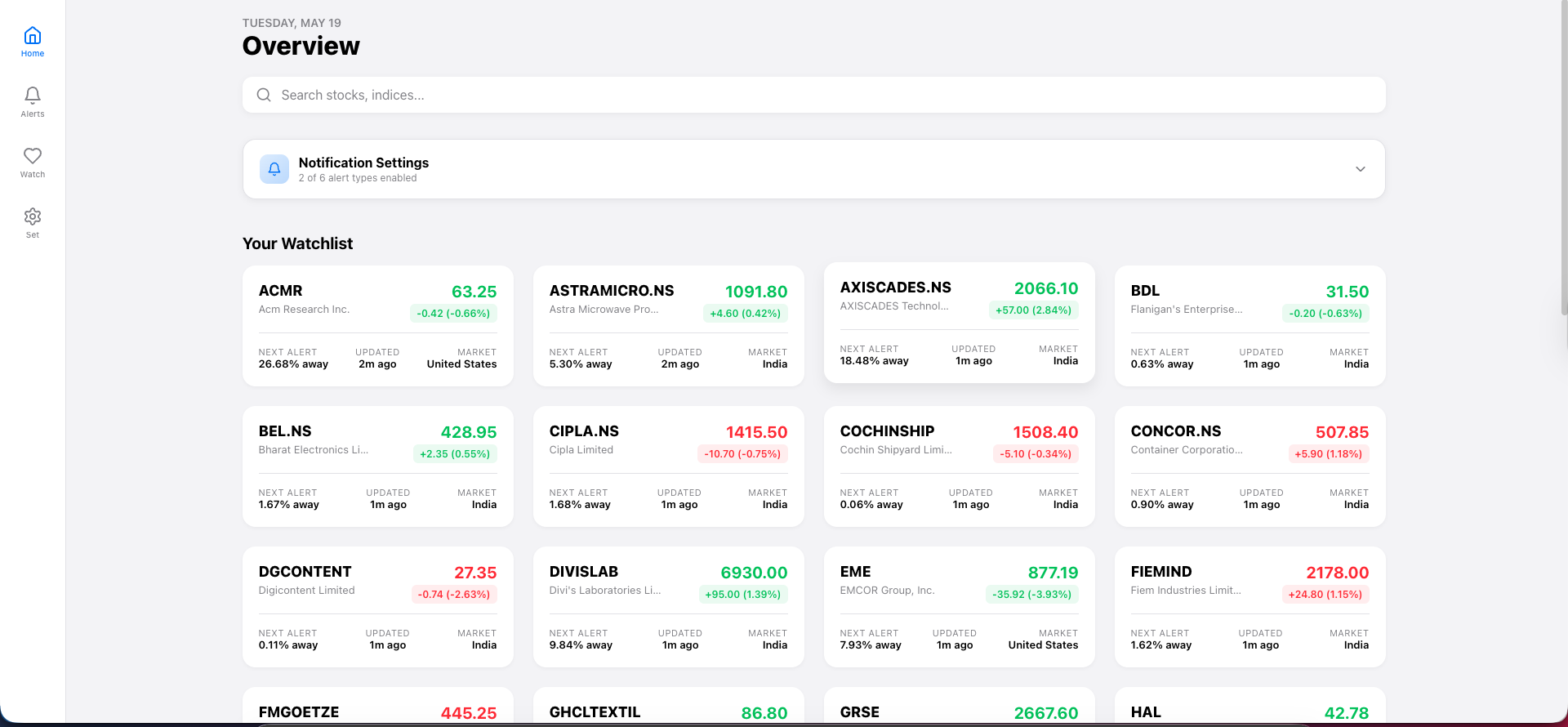Select the DGCONTENT ticker name

click(305, 572)
